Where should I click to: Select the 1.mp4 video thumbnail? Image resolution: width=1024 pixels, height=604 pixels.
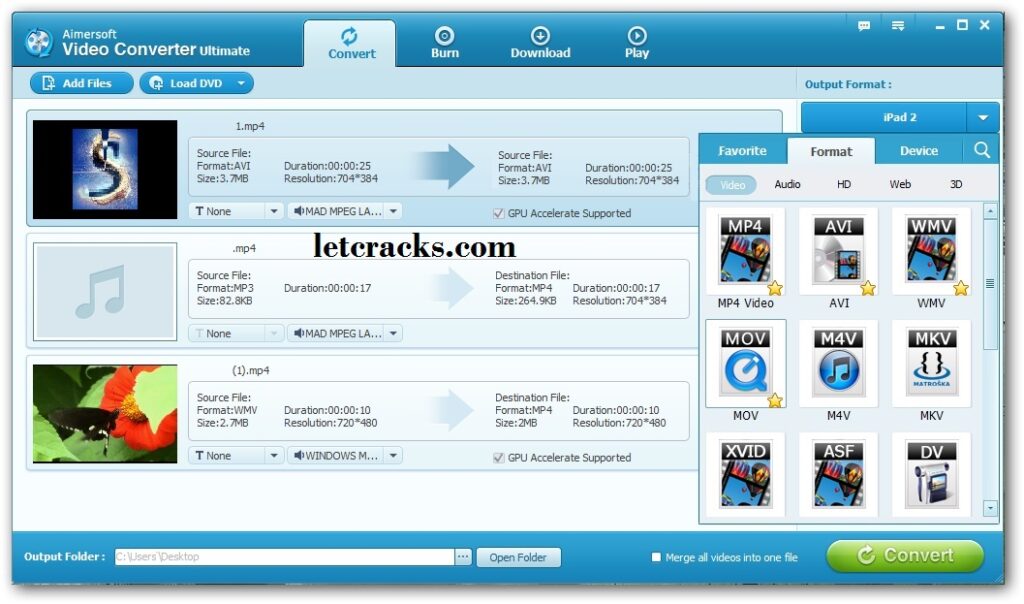[104, 169]
